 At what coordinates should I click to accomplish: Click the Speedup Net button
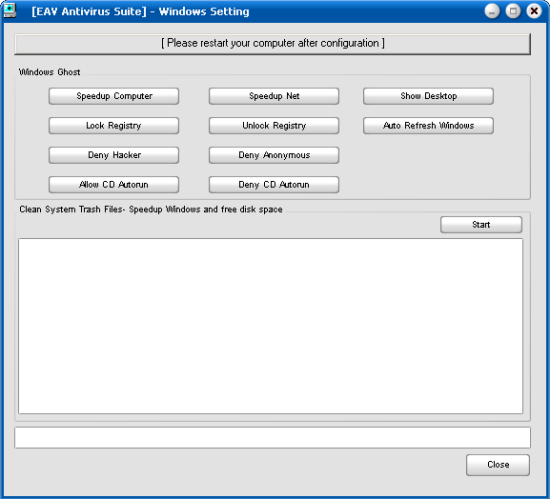coord(274,96)
